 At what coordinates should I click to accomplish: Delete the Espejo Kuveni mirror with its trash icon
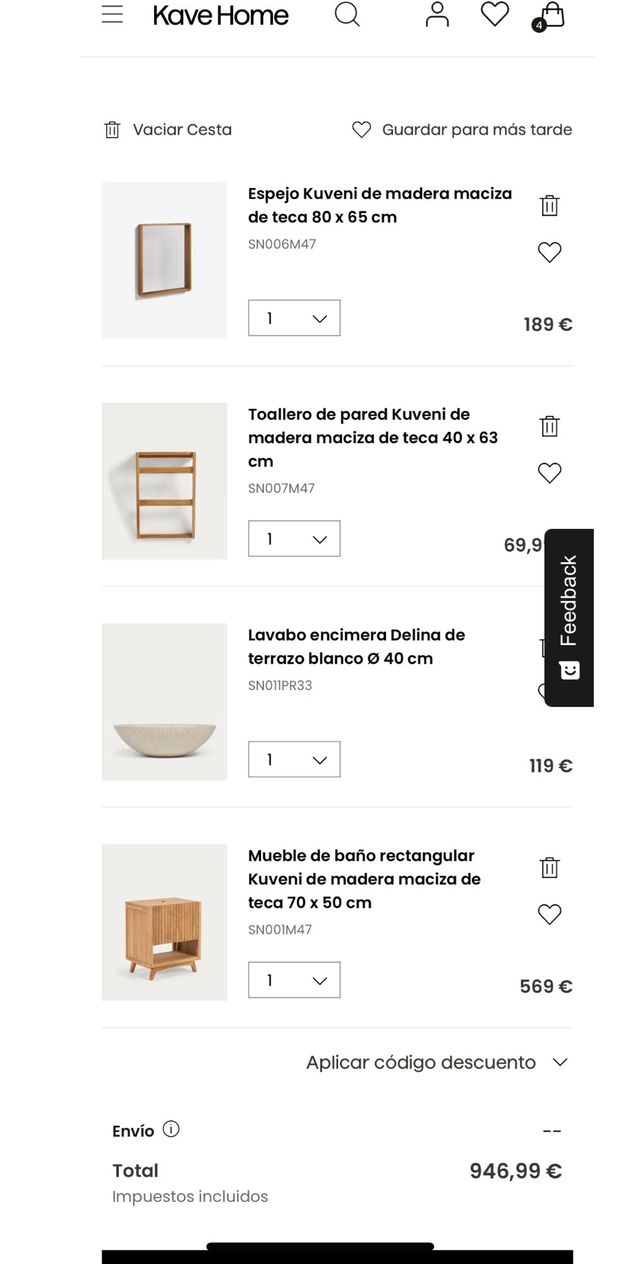(549, 204)
